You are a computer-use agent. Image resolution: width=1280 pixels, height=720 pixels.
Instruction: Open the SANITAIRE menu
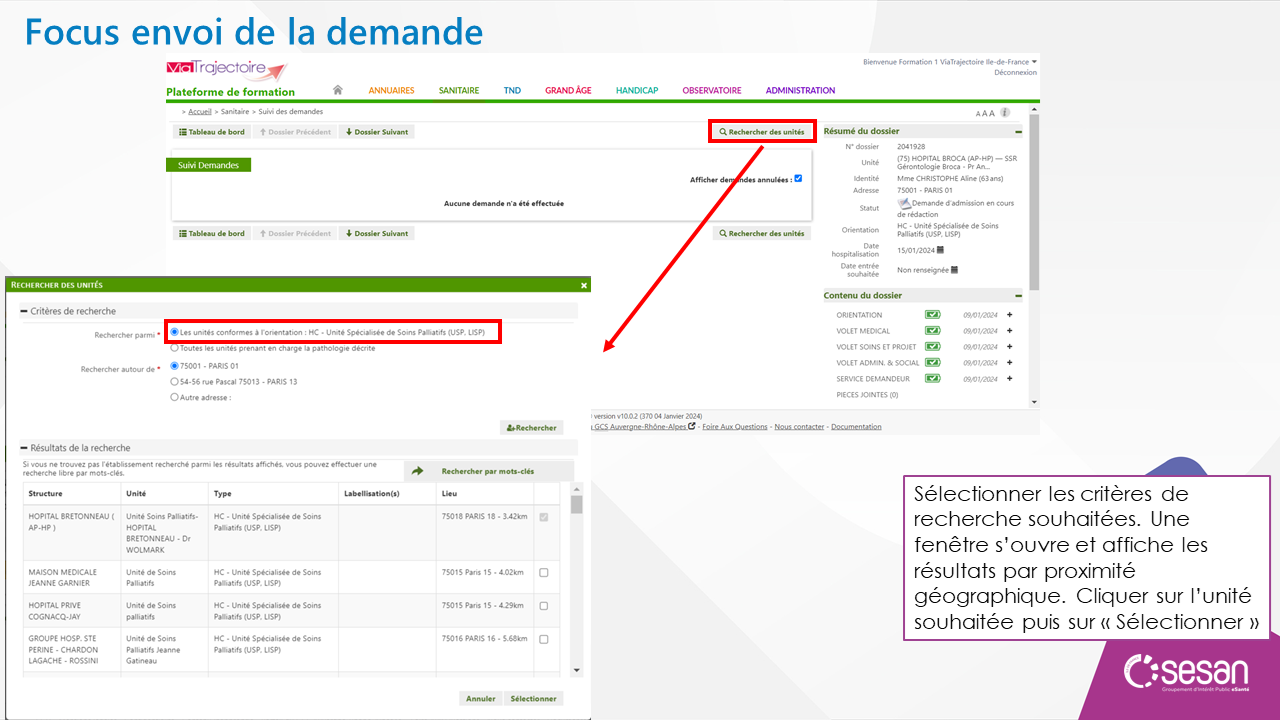[458, 90]
